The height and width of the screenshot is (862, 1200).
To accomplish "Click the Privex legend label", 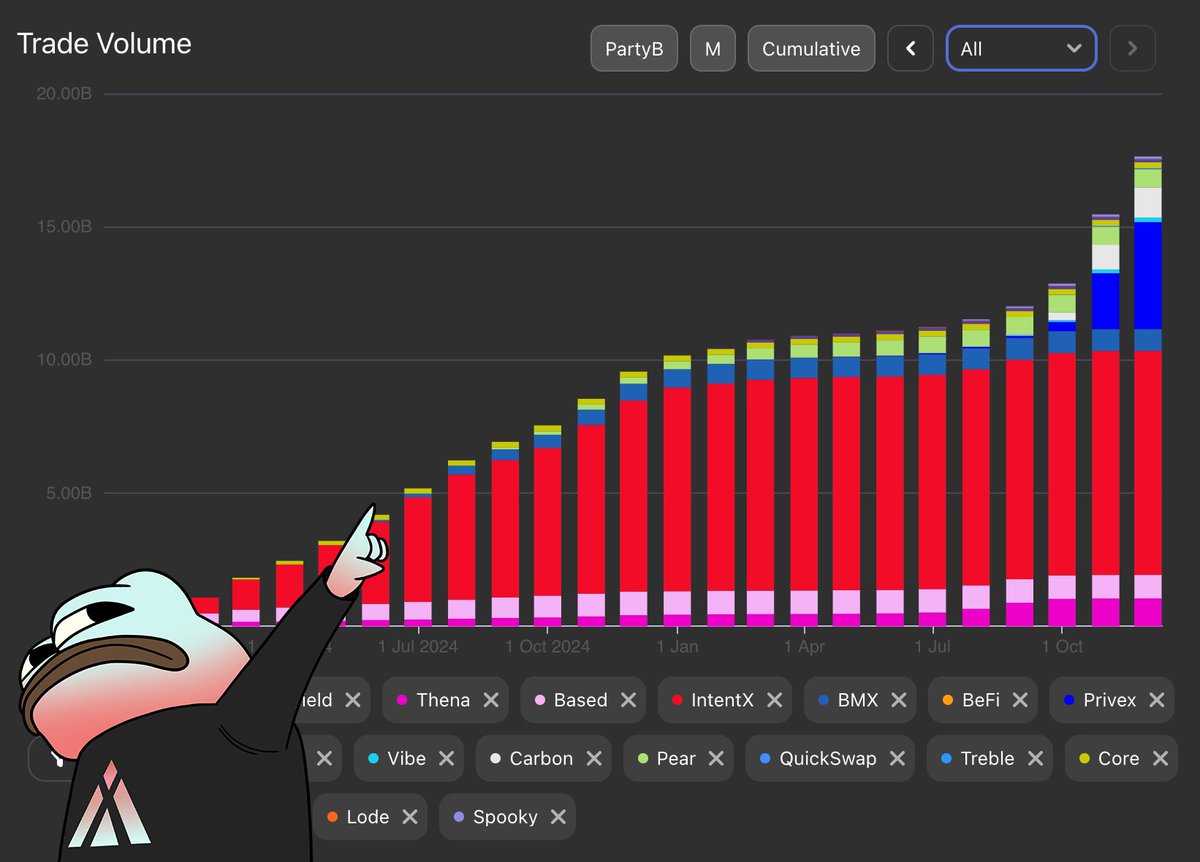I will click(1110, 700).
